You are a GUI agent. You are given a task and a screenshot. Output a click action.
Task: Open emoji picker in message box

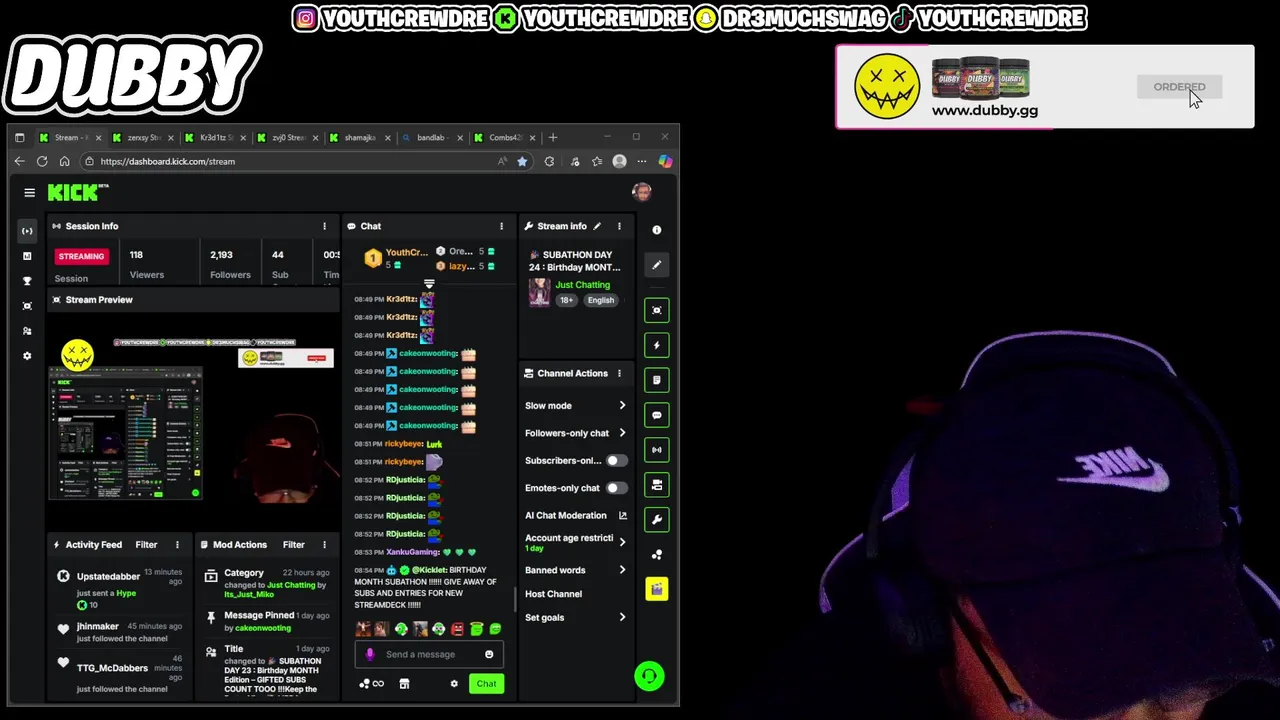(489, 654)
